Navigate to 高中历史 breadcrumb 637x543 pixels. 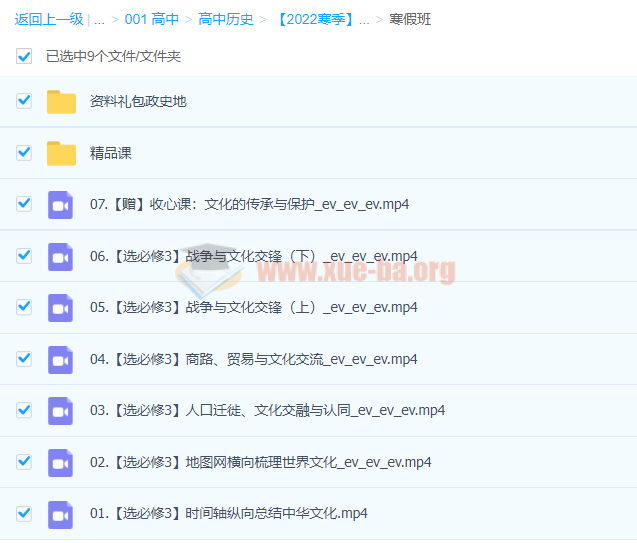click(226, 19)
